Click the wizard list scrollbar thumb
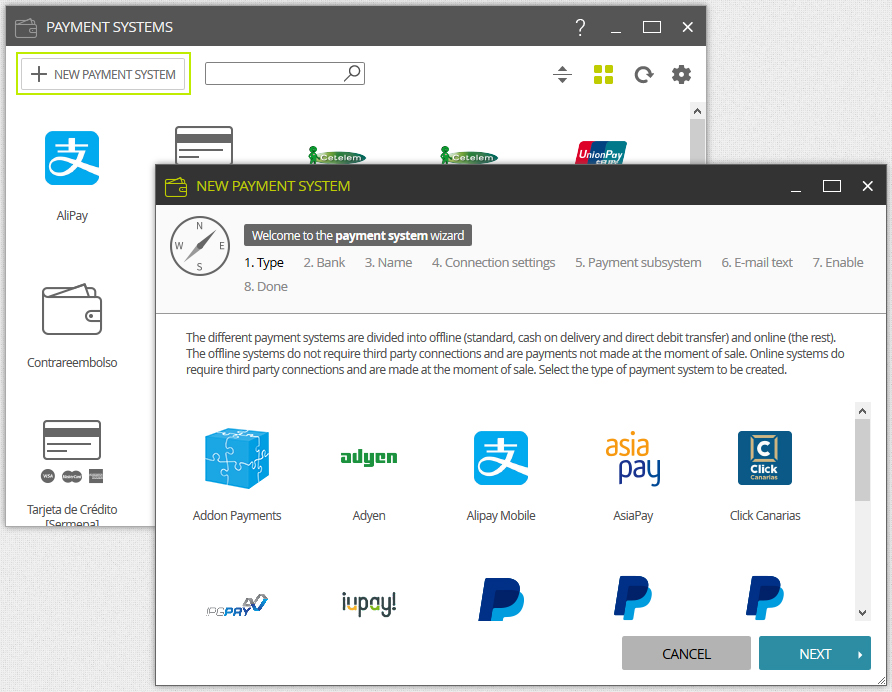The height and width of the screenshot is (692, 892). point(862,460)
